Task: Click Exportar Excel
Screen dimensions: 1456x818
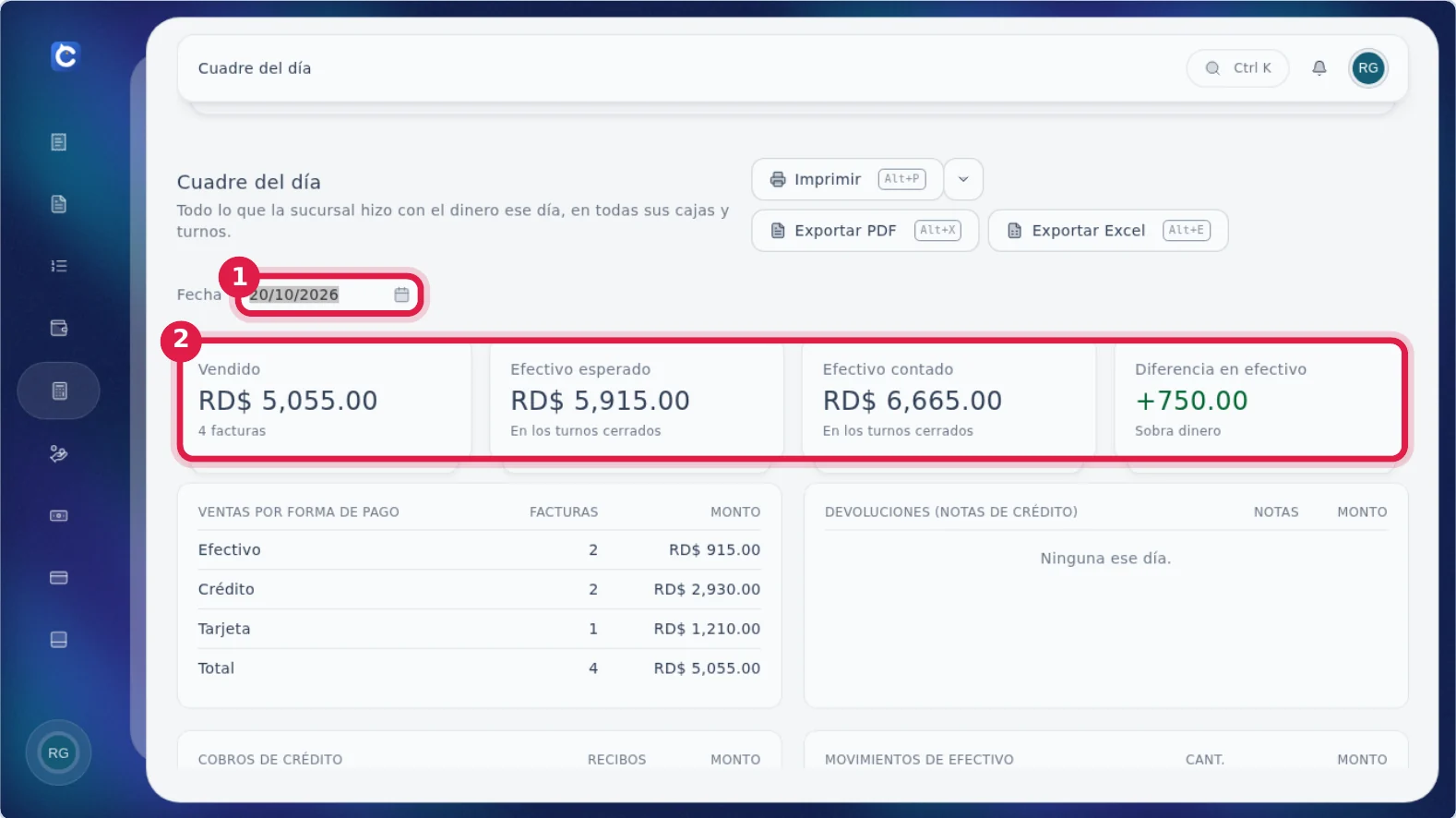Action: click(x=1107, y=231)
